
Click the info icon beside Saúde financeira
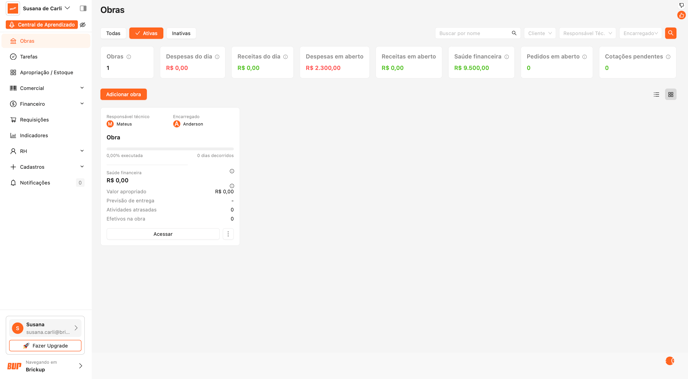pyautogui.click(x=506, y=57)
